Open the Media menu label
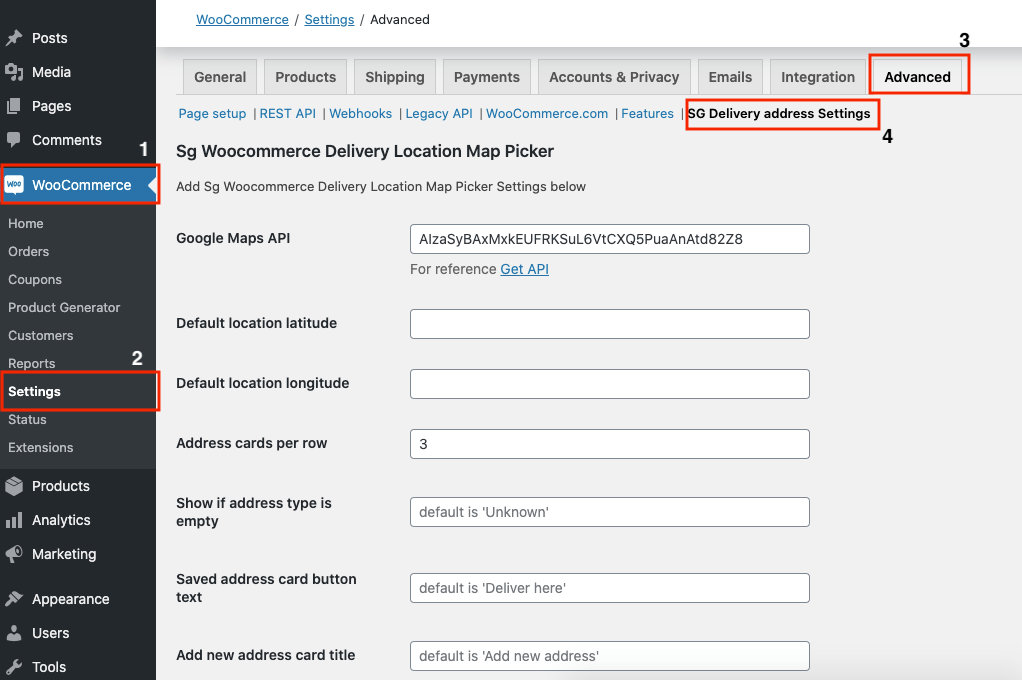Viewport: 1022px width, 680px height. (51, 72)
